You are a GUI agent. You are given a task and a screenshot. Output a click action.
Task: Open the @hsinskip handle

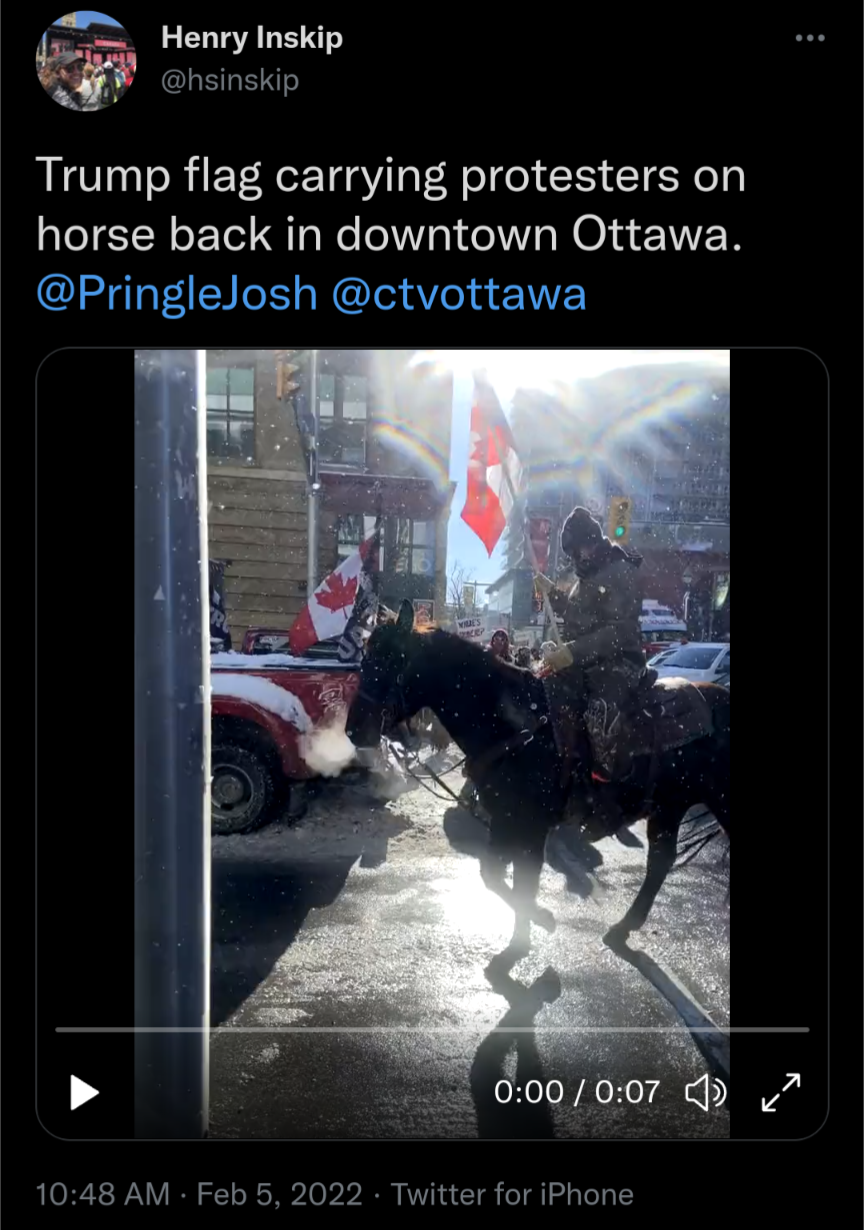[x=230, y=80]
